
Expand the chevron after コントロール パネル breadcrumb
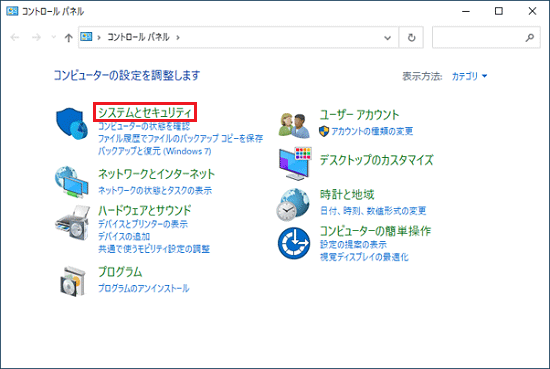pos(178,37)
